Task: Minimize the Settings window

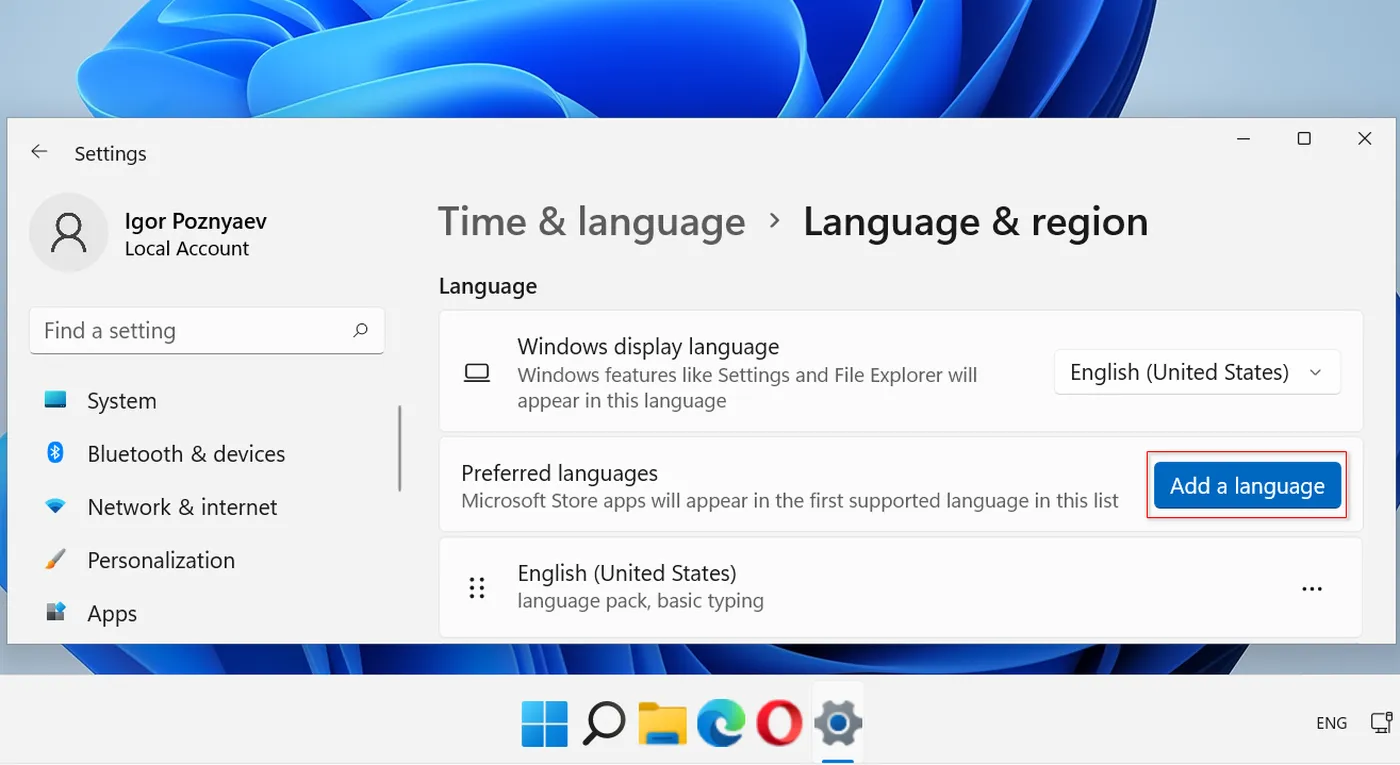Action: coord(1243,139)
